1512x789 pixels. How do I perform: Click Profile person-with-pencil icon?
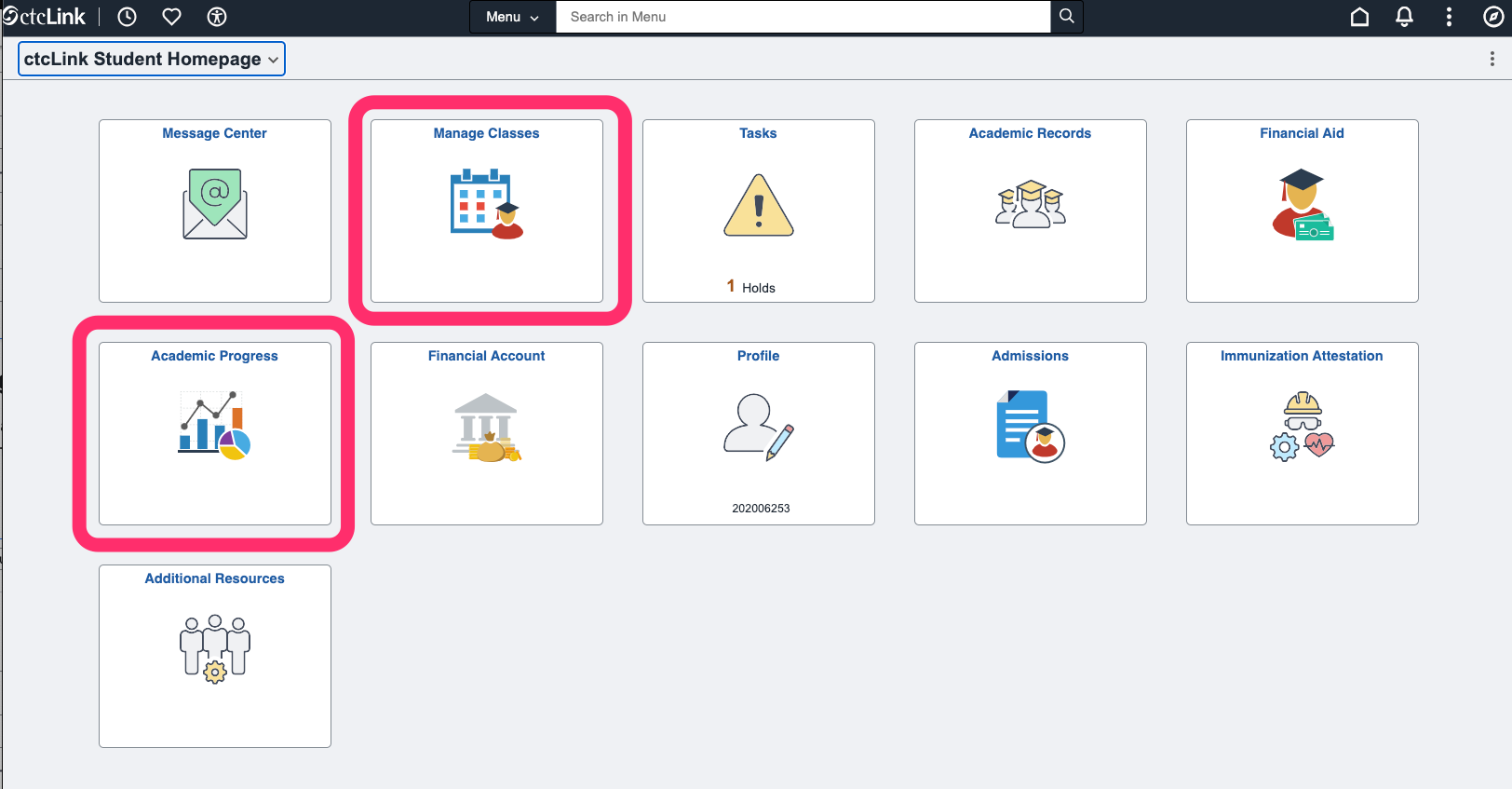pyautogui.click(x=759, y=428)
